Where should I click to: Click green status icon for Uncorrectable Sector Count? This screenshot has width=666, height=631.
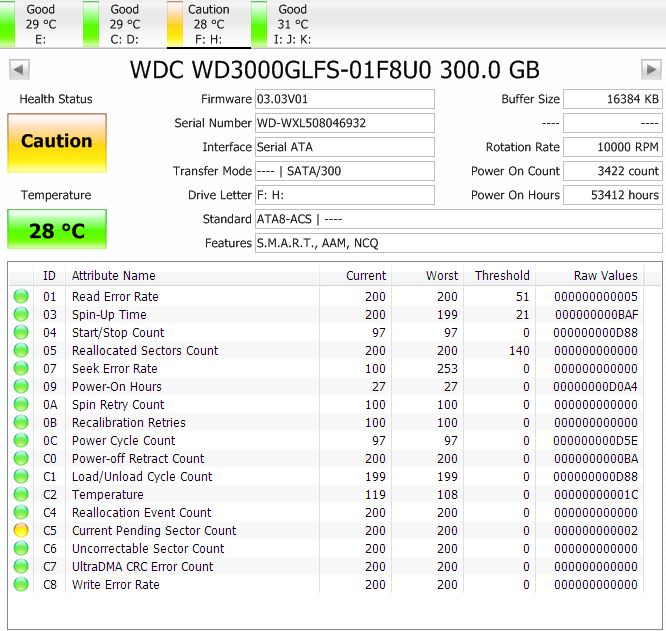coord(21,548)
